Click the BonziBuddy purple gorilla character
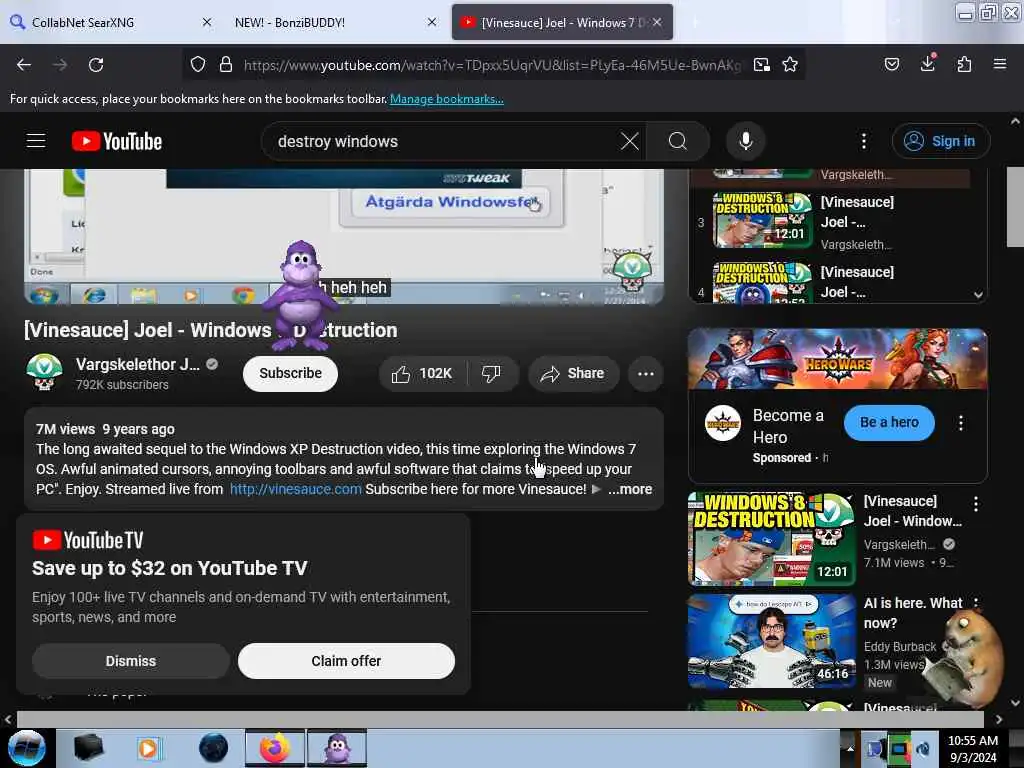Viewport: 1024px width, 768px height. 300,295
